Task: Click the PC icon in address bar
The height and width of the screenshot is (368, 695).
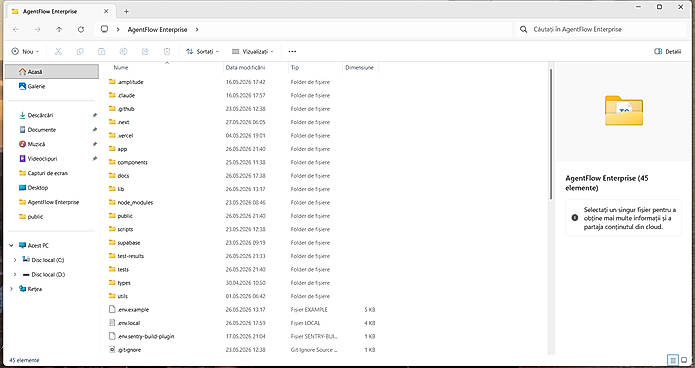Action: (104, 29)
